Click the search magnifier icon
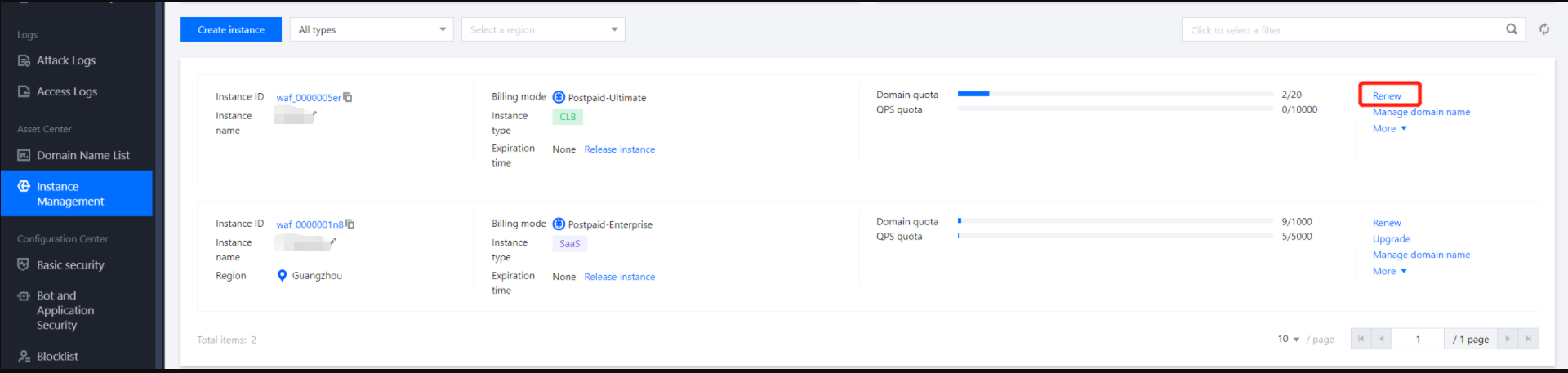The width and height of the screenshot is (1568, 373). tap(1512, 29)
